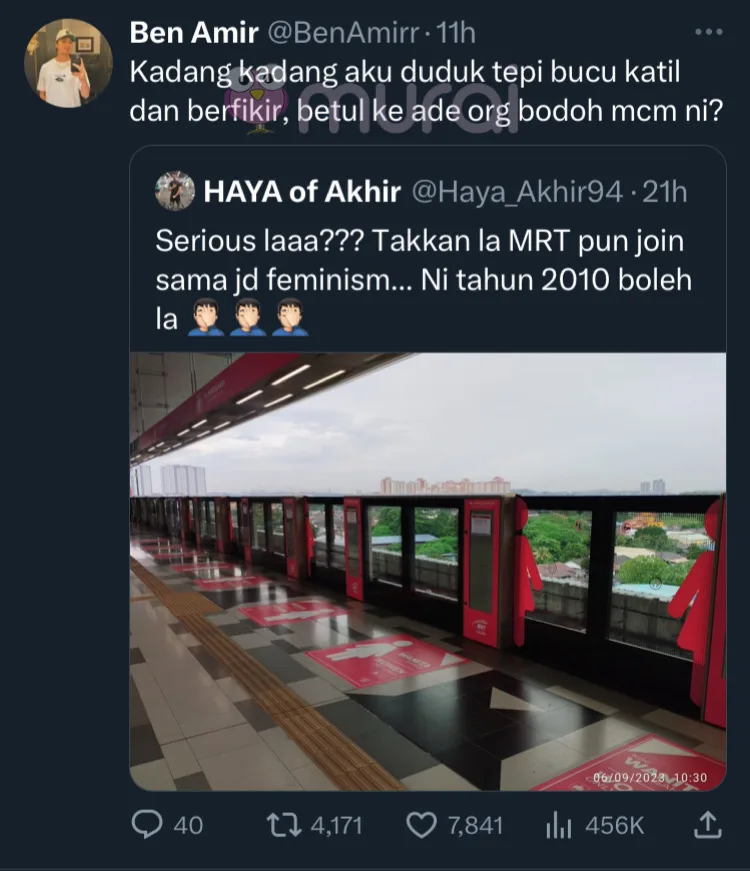
Task: Click the main tweet text by Ben Amir
Action: coord(426,92)
